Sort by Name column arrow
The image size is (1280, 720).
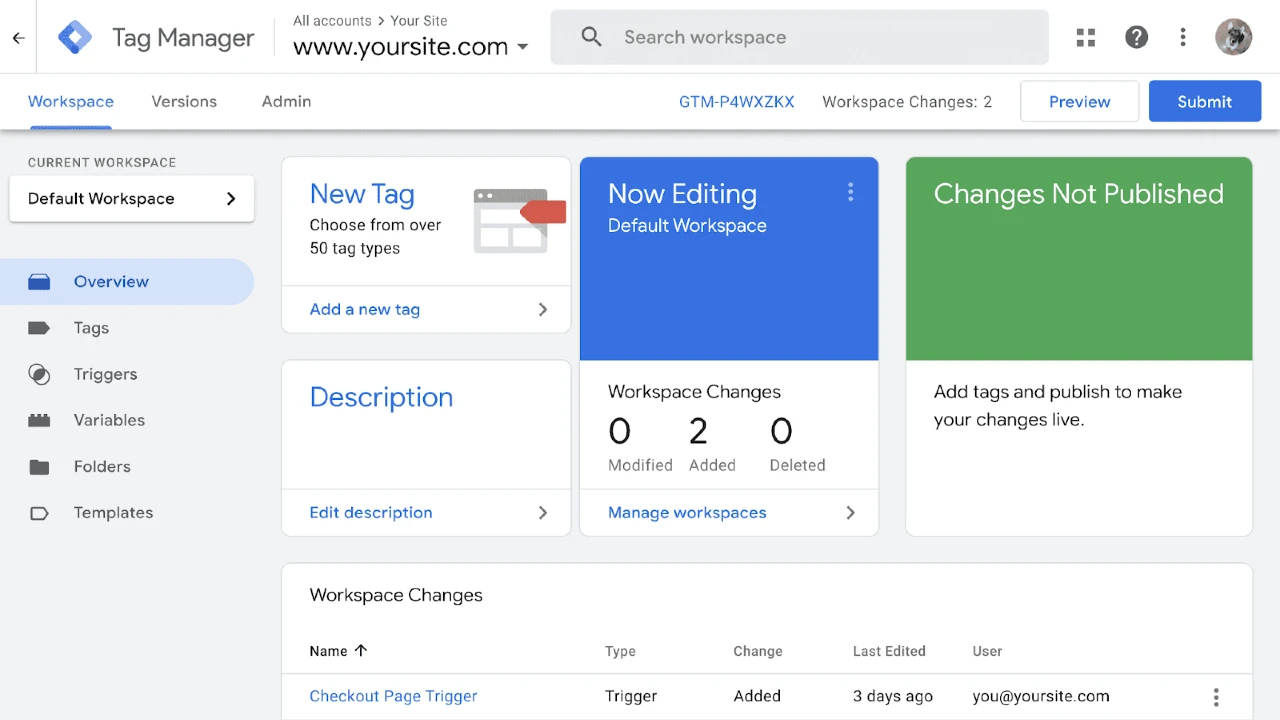[361, 650]
